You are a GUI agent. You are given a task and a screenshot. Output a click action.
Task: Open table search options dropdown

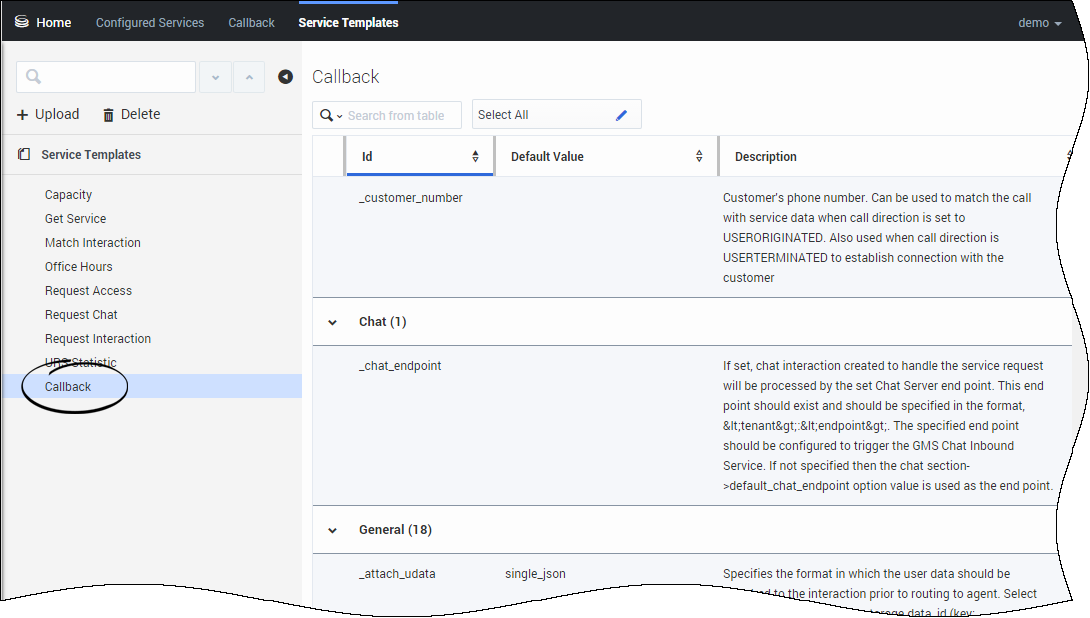(331, 116)
